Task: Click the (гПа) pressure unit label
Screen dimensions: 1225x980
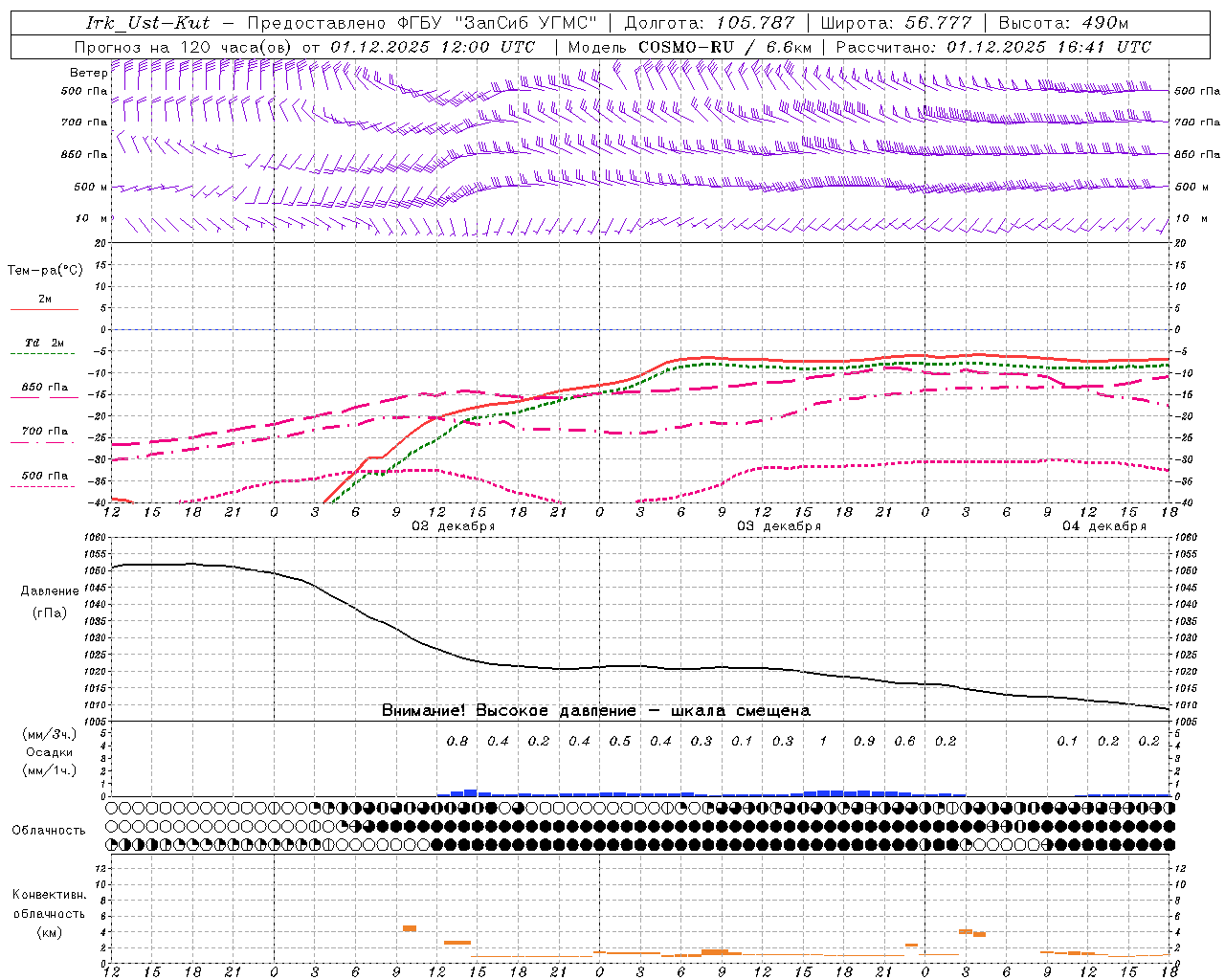Action: click(50, 612)
